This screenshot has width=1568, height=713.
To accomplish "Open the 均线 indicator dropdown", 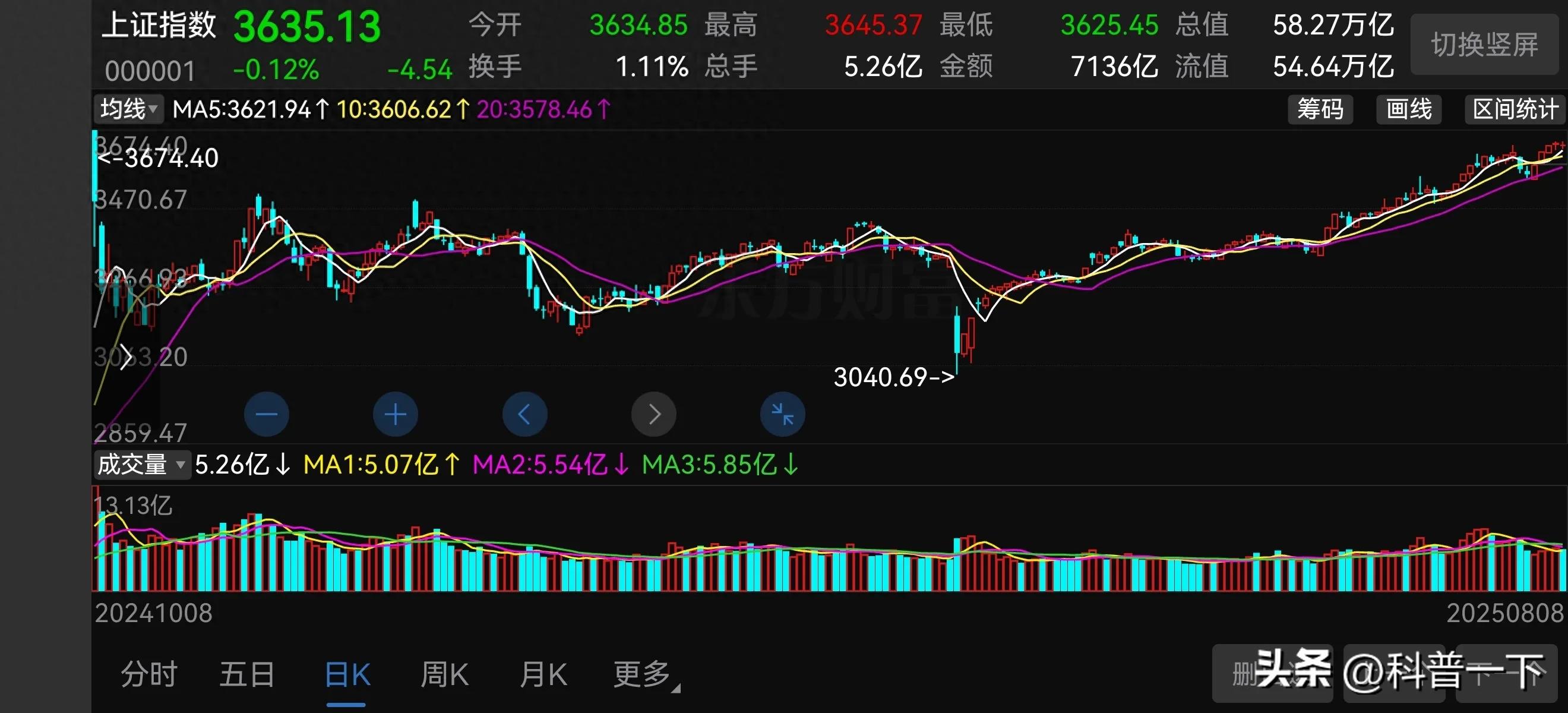I will [128, 109].
